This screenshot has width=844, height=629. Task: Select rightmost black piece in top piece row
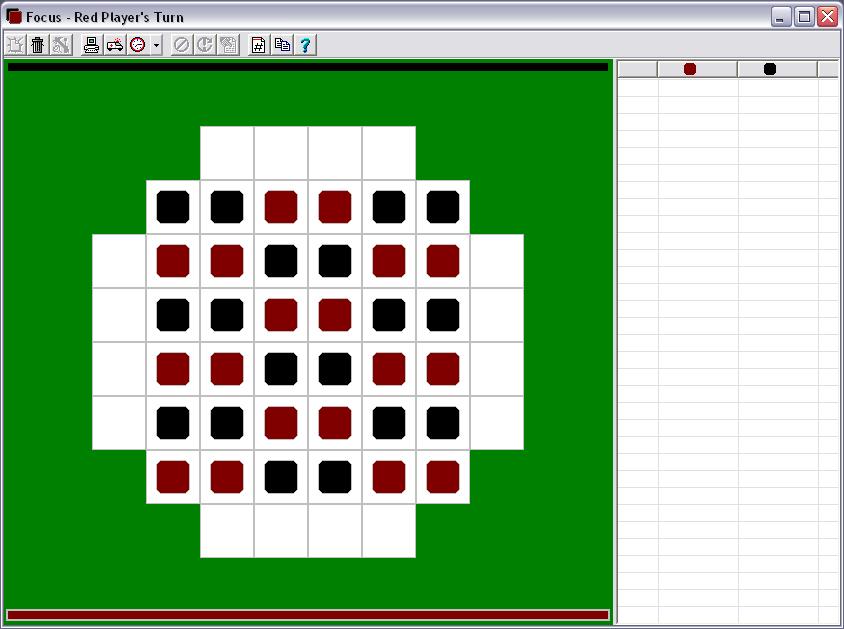click(x=443, y=207)
